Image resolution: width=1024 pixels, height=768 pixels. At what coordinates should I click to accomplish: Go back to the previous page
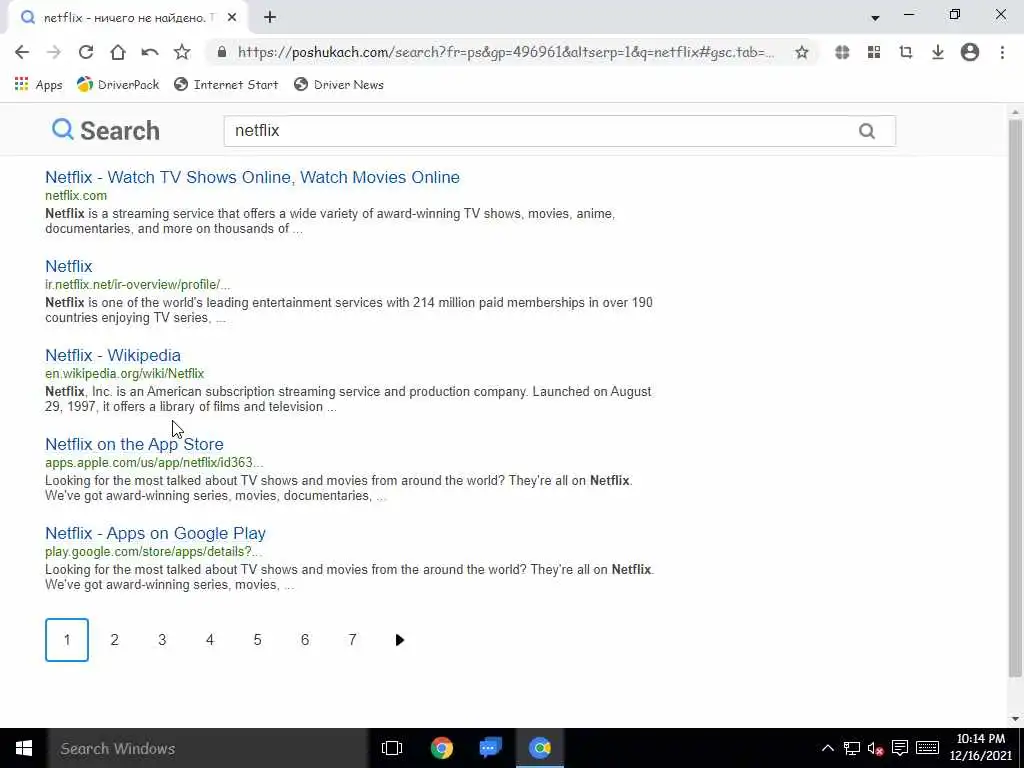pos(22,52)
